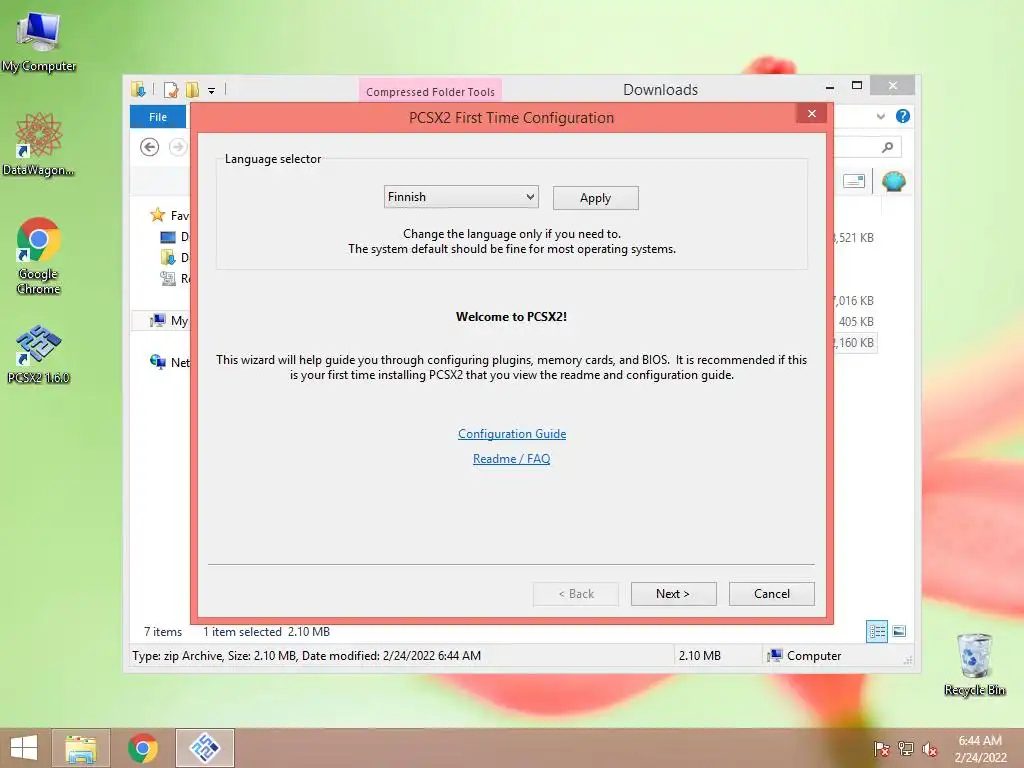Open the Readme / FAQ link

point(511,458)
